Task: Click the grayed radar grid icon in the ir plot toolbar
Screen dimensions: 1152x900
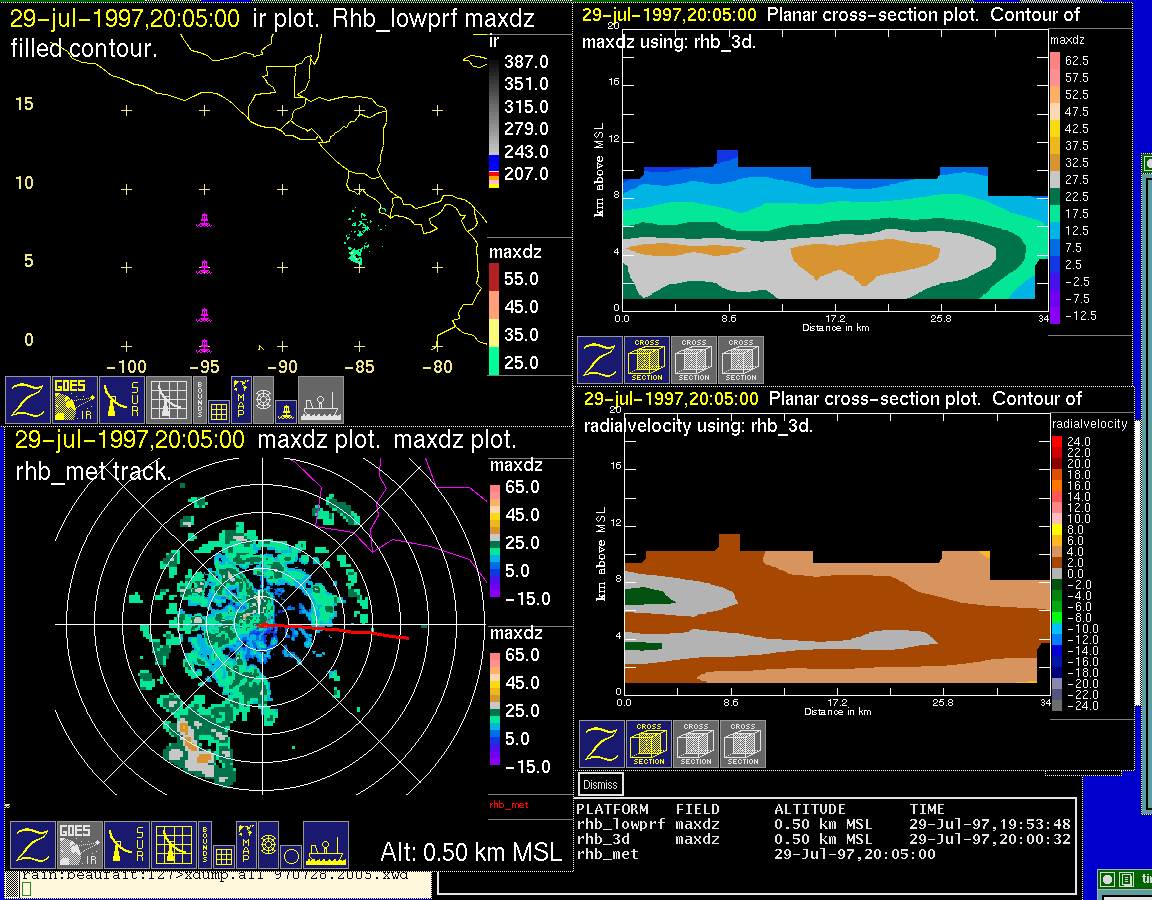Action: 170,400
